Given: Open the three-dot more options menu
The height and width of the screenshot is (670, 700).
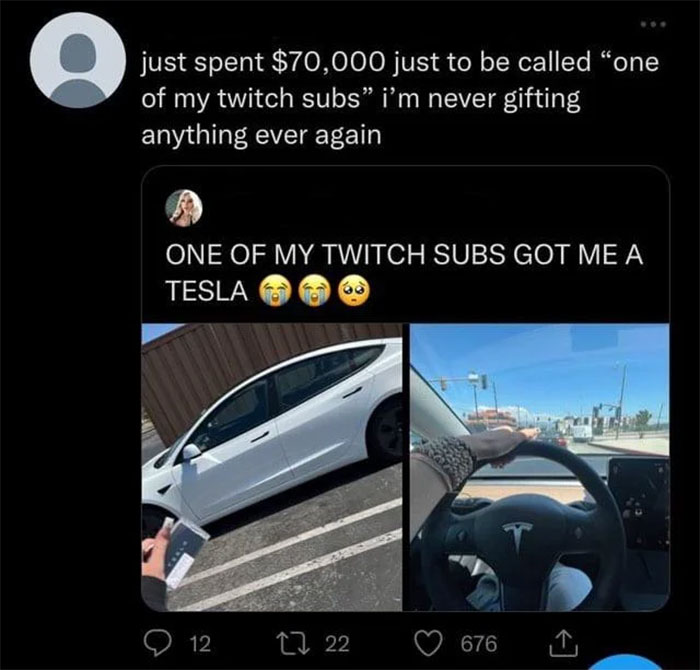Looking at the screenshot, I should (653, 24).
